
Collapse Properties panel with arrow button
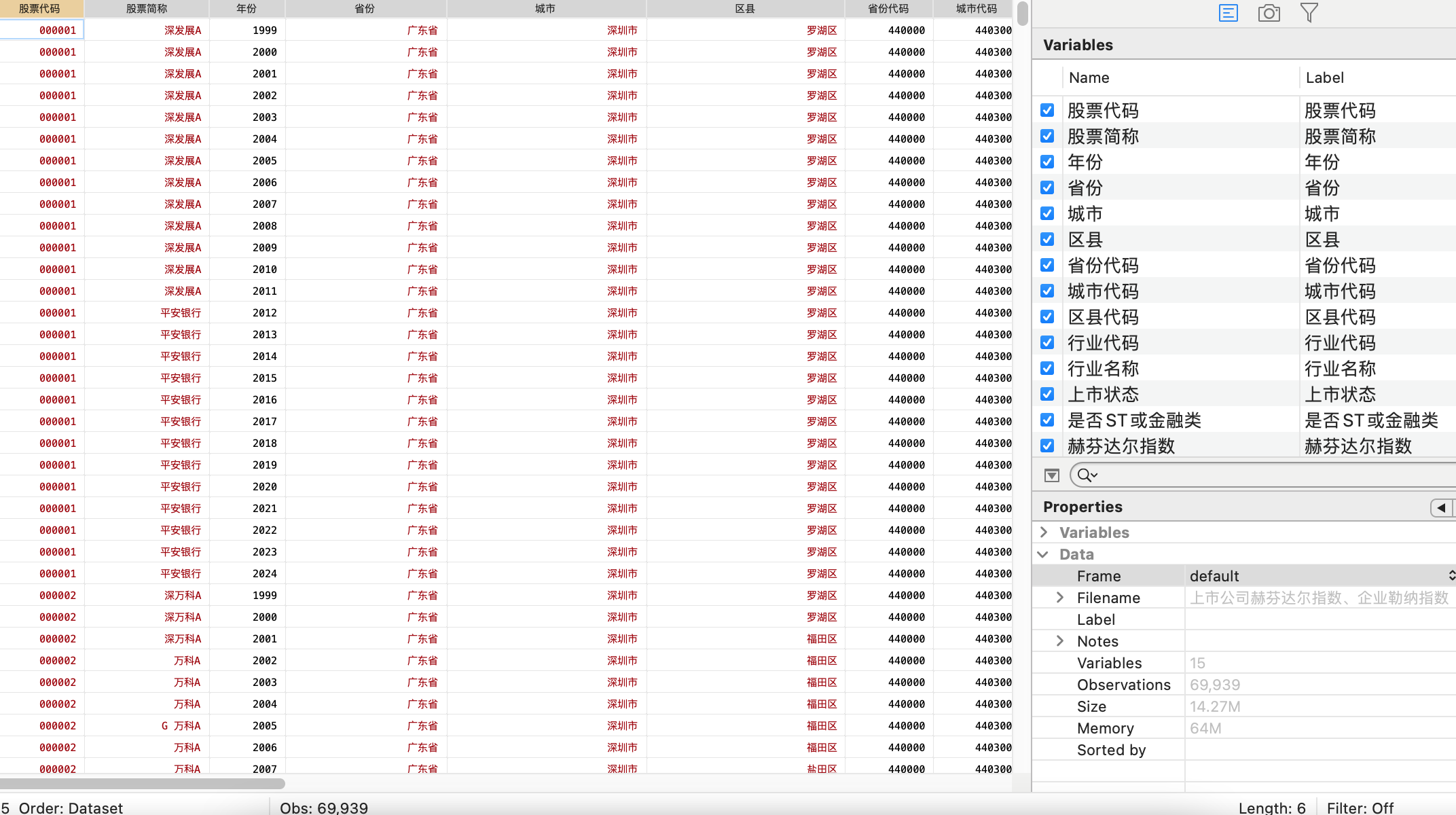tap(1441, 507)
